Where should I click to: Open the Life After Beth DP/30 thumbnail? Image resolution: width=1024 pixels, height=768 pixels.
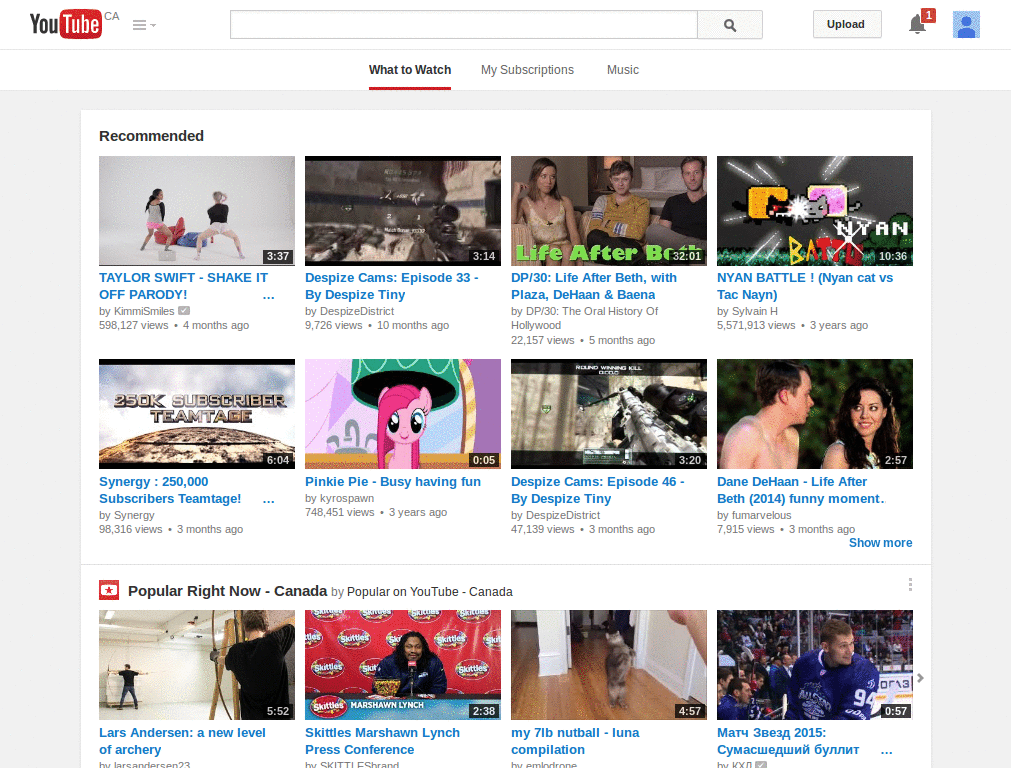pos(609,210)
